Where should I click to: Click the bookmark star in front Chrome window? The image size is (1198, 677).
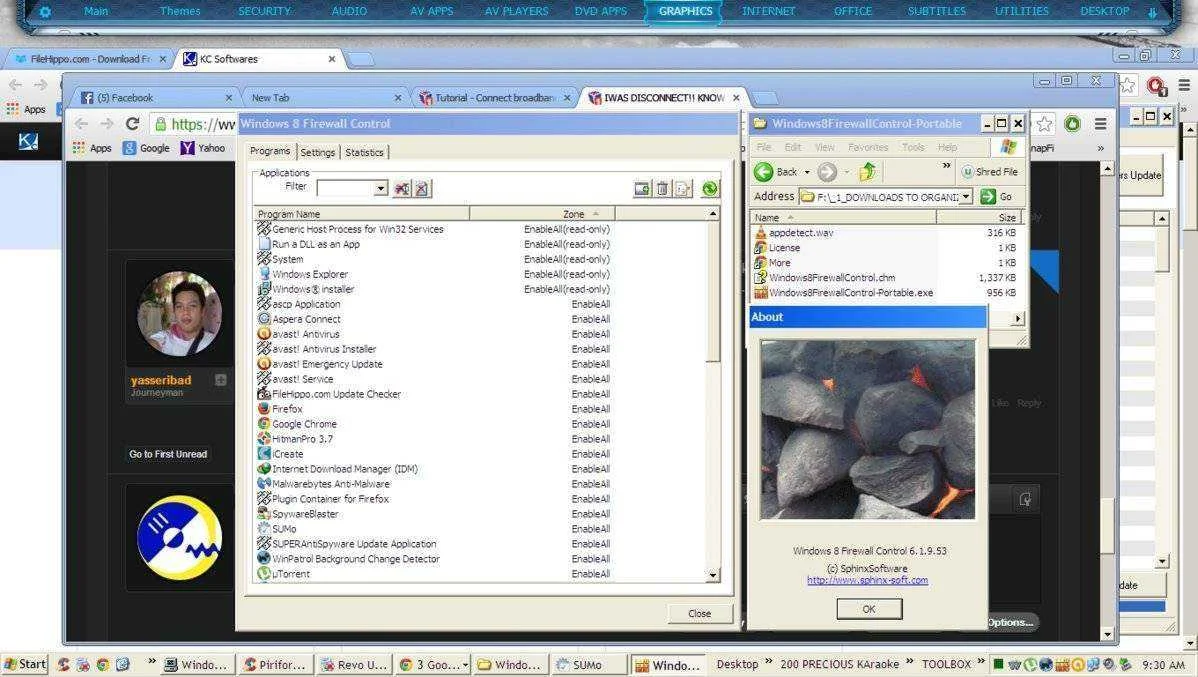(1044, 124)
